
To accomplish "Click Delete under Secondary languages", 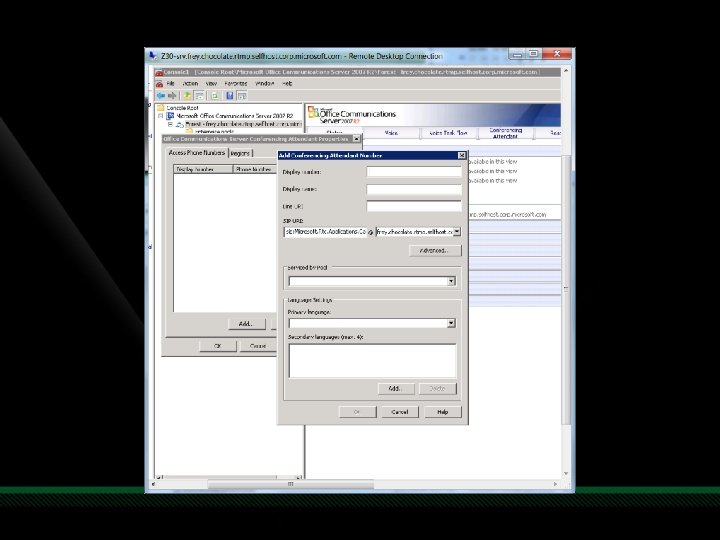I will [x=438, y=388].
